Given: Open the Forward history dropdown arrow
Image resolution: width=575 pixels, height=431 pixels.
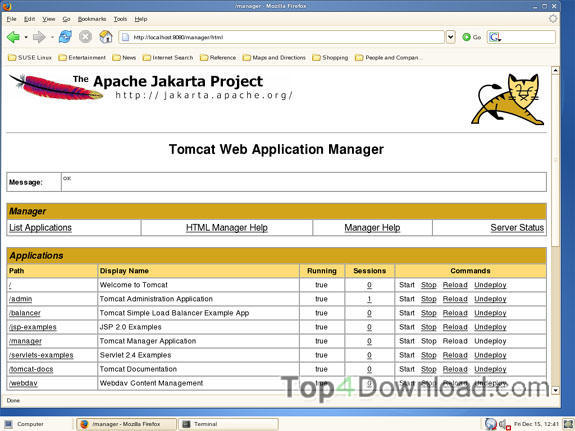Looking at the screenshot, I should [x=52, y=37].
